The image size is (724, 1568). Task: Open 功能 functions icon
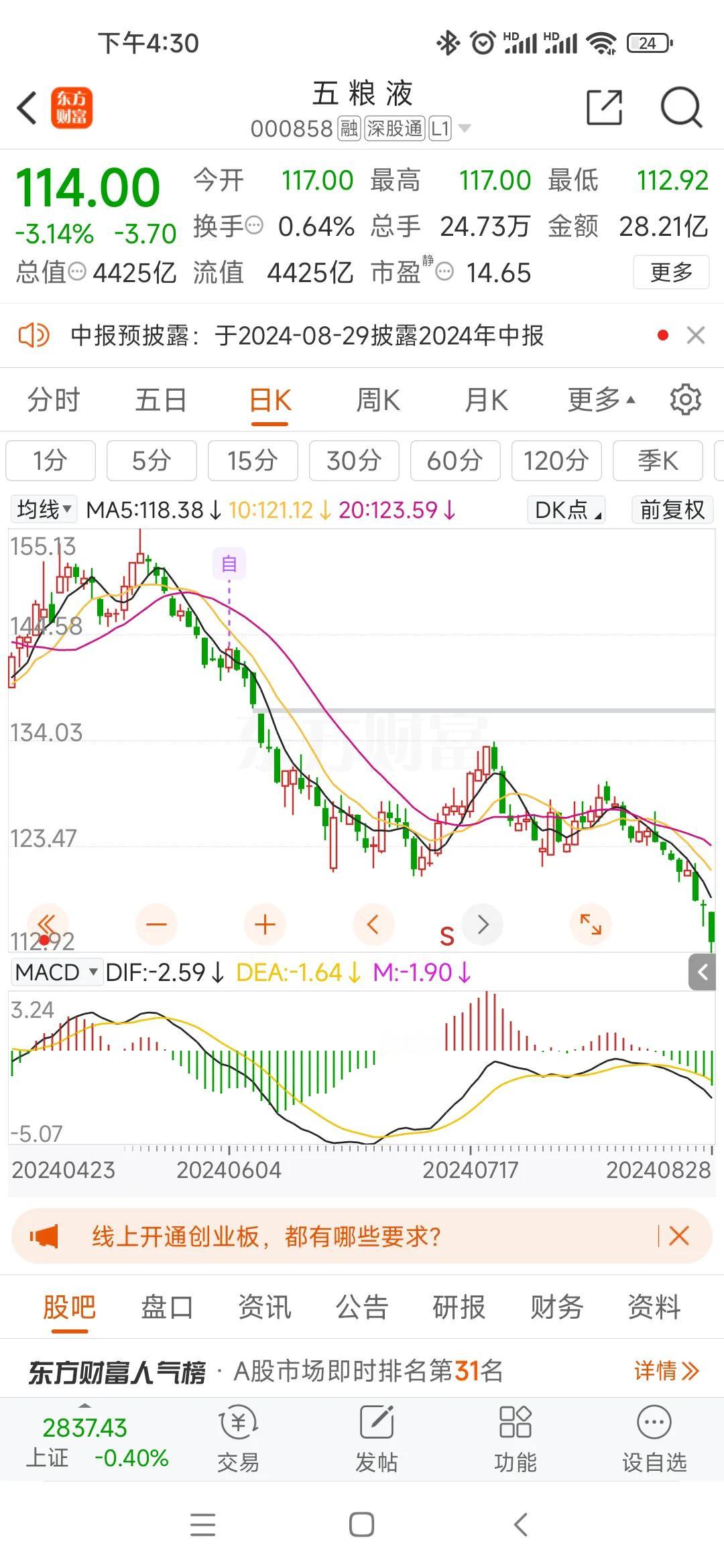point(516,1438)
